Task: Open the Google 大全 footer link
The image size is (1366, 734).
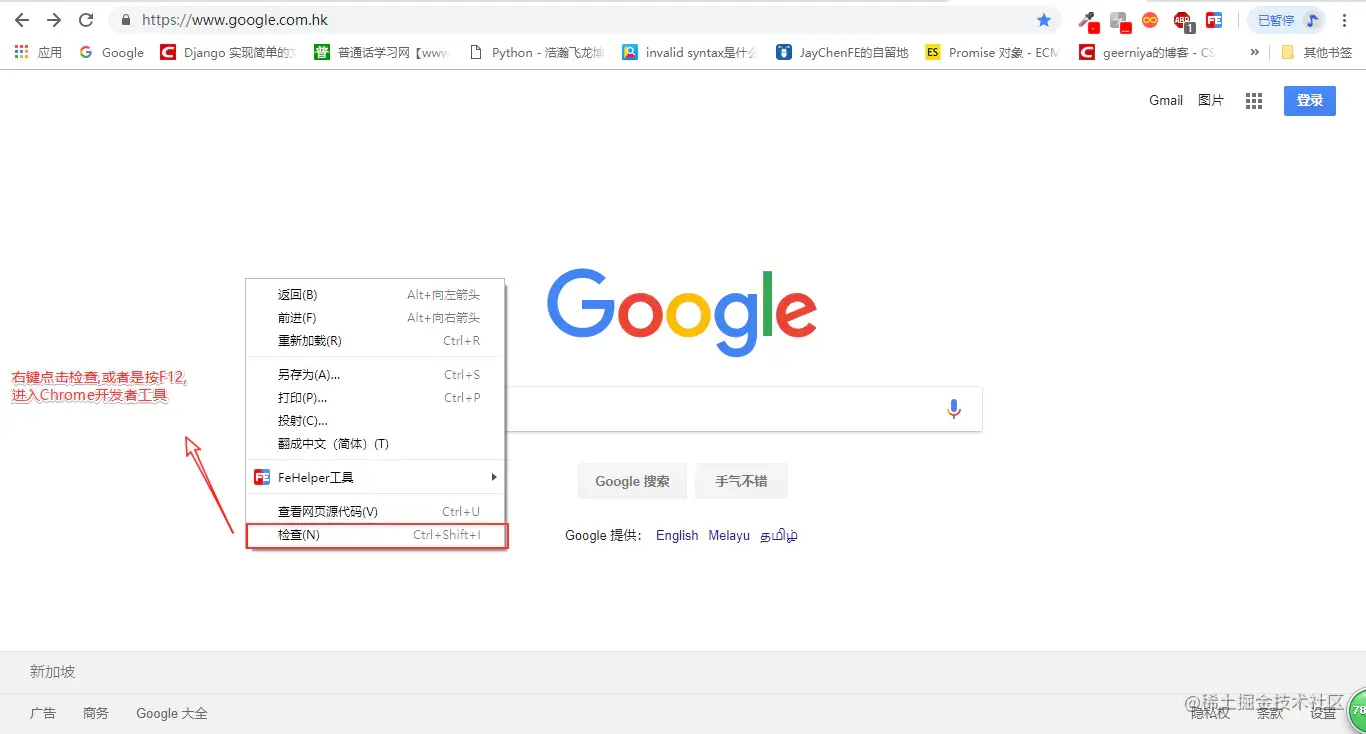Action: coord(172,713)
